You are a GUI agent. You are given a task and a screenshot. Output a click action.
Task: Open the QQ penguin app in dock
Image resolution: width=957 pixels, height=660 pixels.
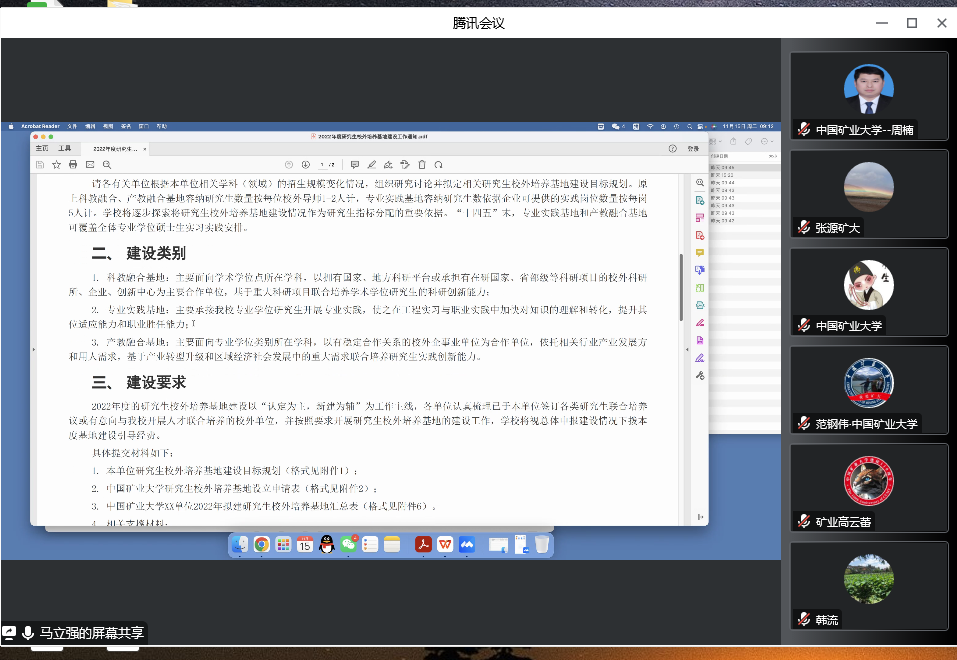coord(326,544)
